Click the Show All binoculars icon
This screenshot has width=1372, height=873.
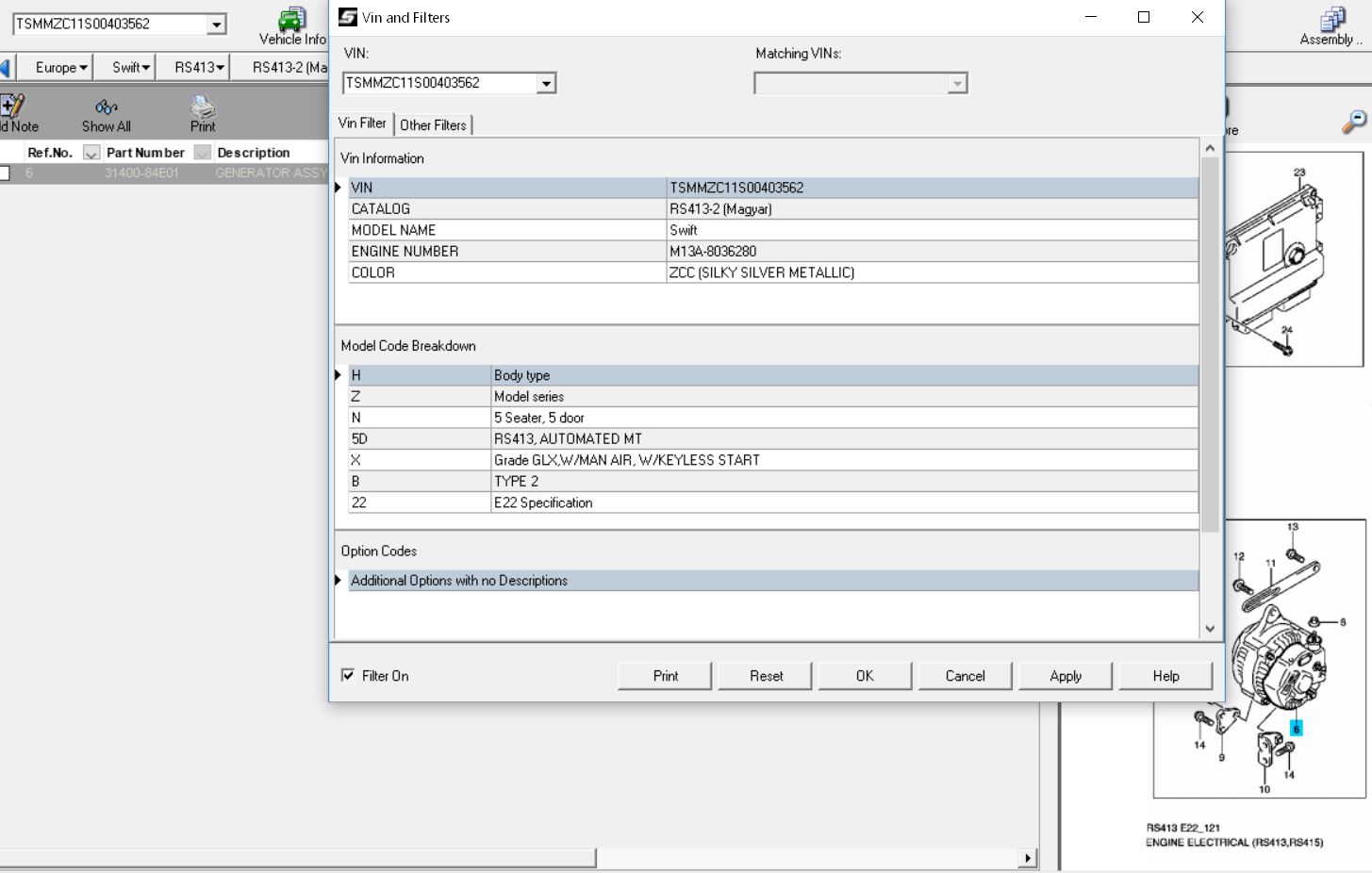tap(106, 107)
